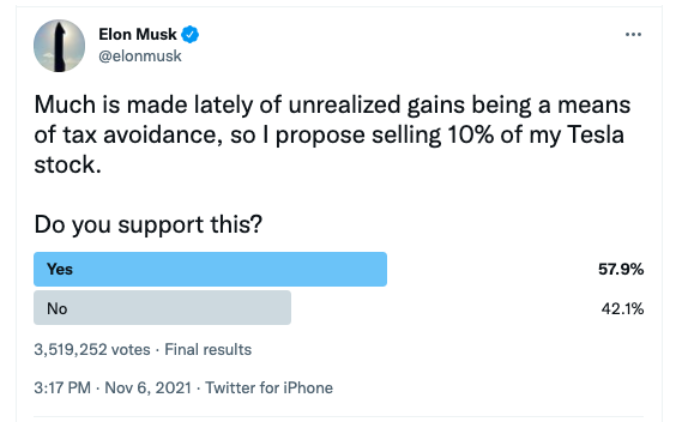This screenshot has width=673, height=422.
Task: Click the tweet text about unrealized gains
Action: tap(332, 134)
